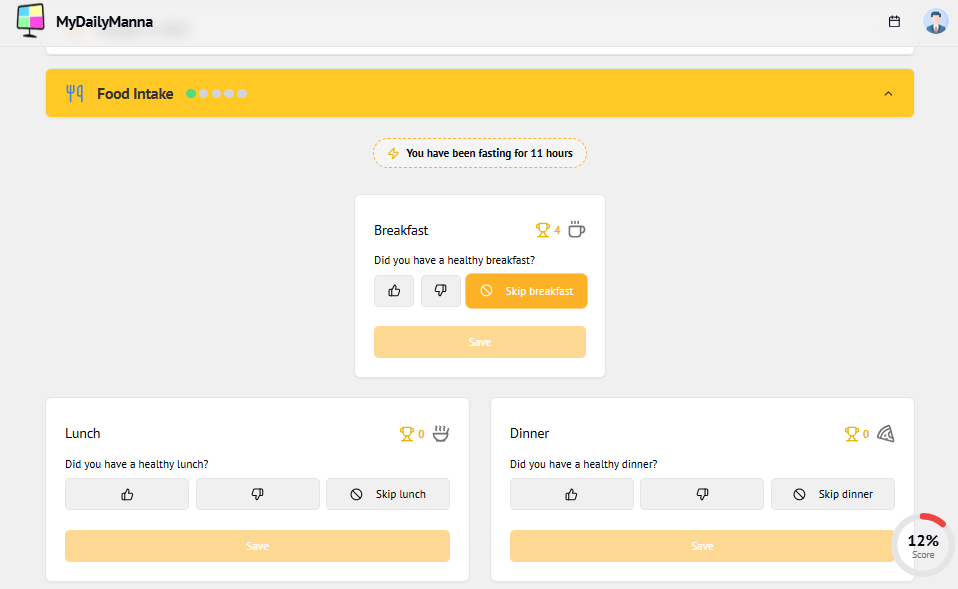Viewport: 958px width, 589px height.
Task: Select thumbs up for healthy breakfast
Action: click(x=394, y=291)
